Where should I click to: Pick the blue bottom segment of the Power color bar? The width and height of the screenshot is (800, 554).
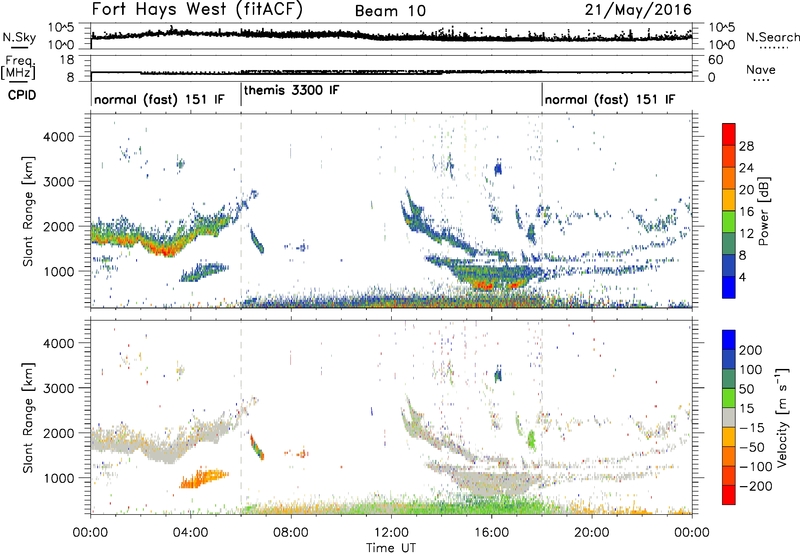coord(729,287)
